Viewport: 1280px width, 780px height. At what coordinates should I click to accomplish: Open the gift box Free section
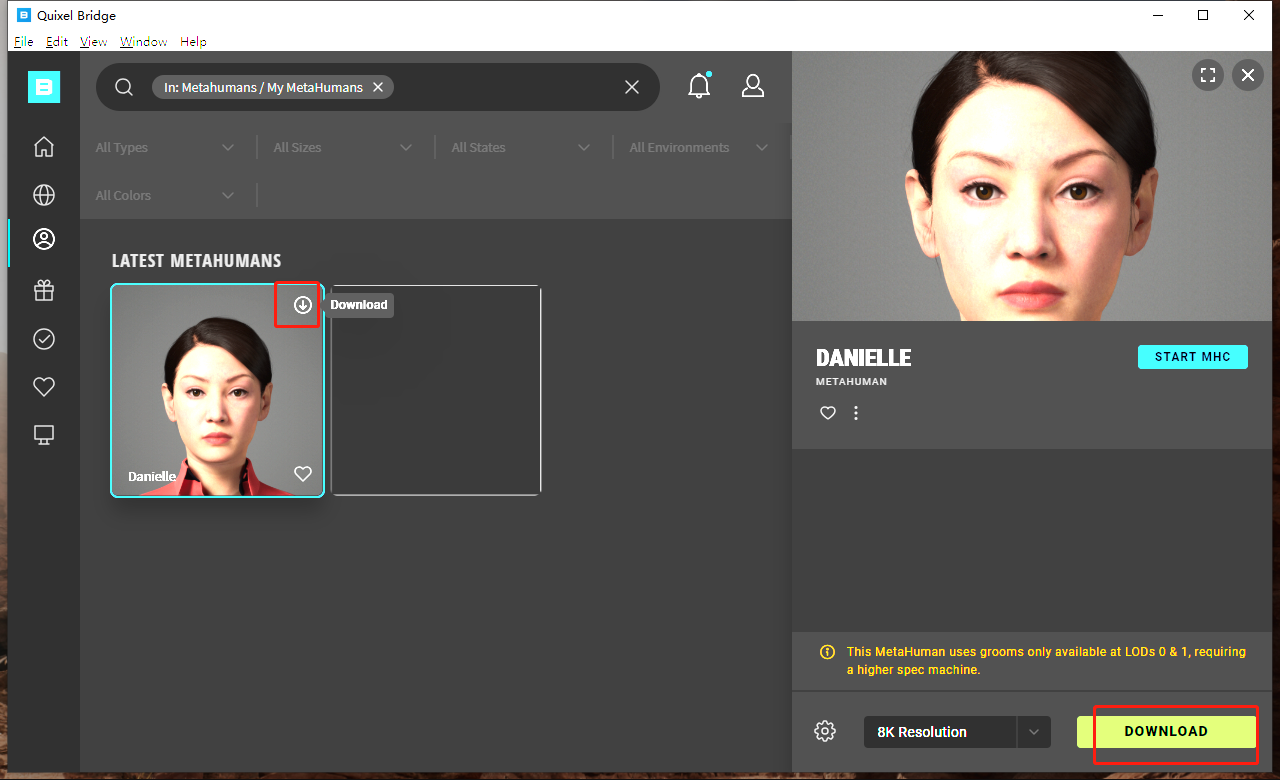44,290
